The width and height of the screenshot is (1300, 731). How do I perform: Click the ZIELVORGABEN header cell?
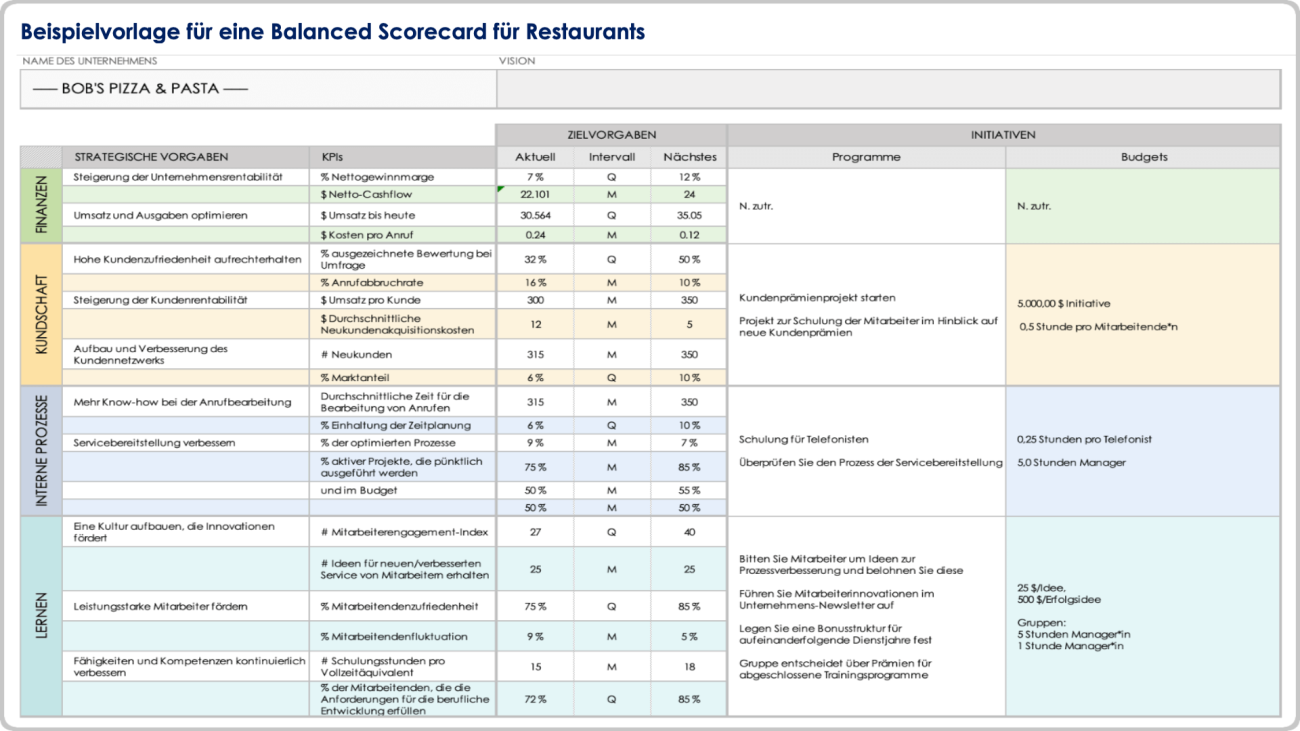[x=611, y=133]
